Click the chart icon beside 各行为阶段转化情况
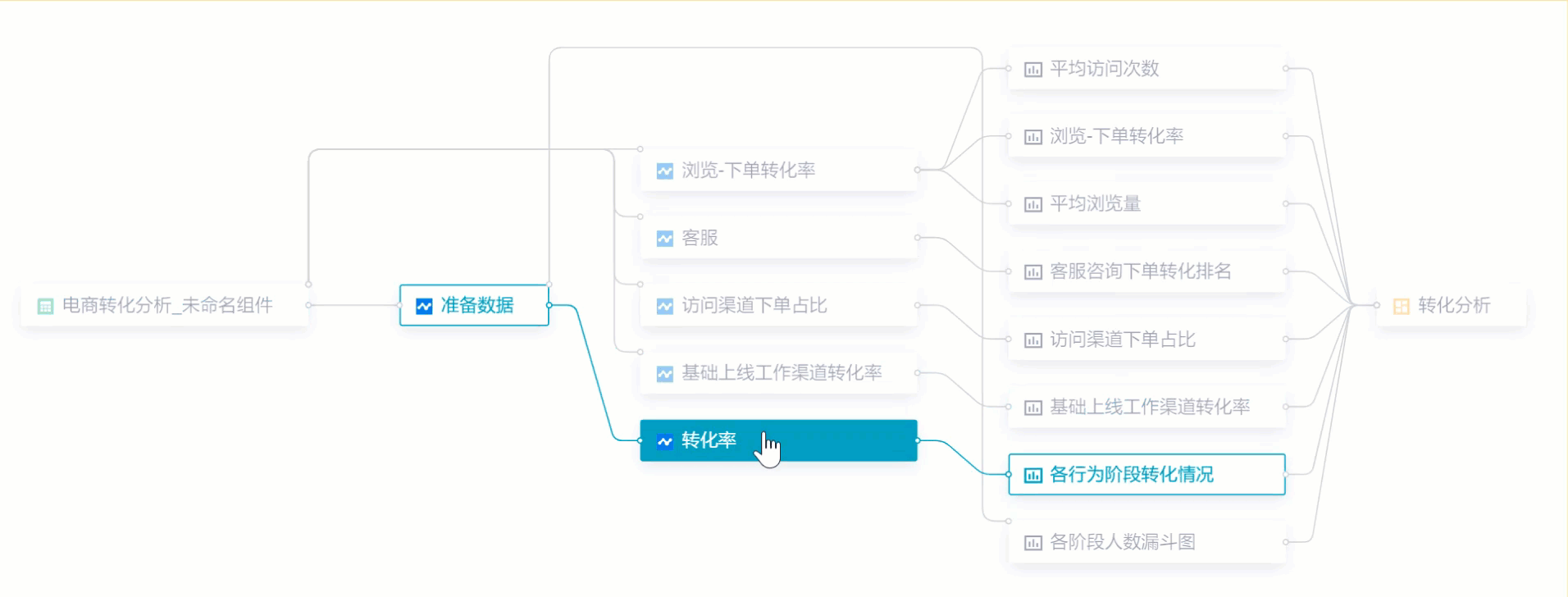The height and width of the screenshot is (597, 1568). coord(1032,475)
